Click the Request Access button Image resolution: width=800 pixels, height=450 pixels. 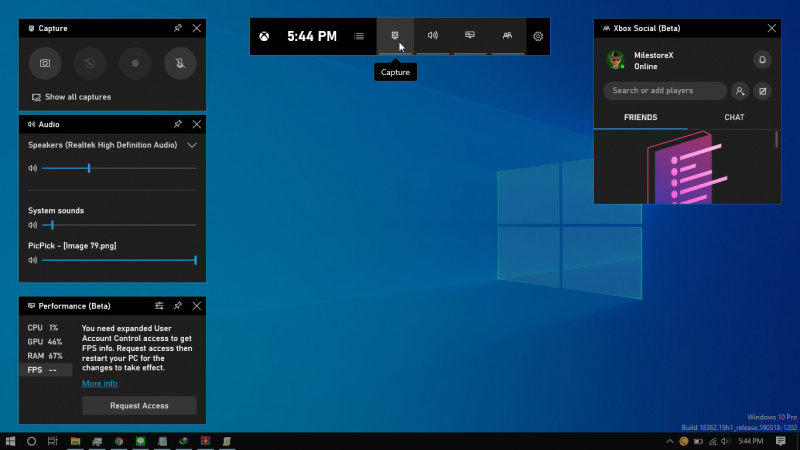point(139,406)
